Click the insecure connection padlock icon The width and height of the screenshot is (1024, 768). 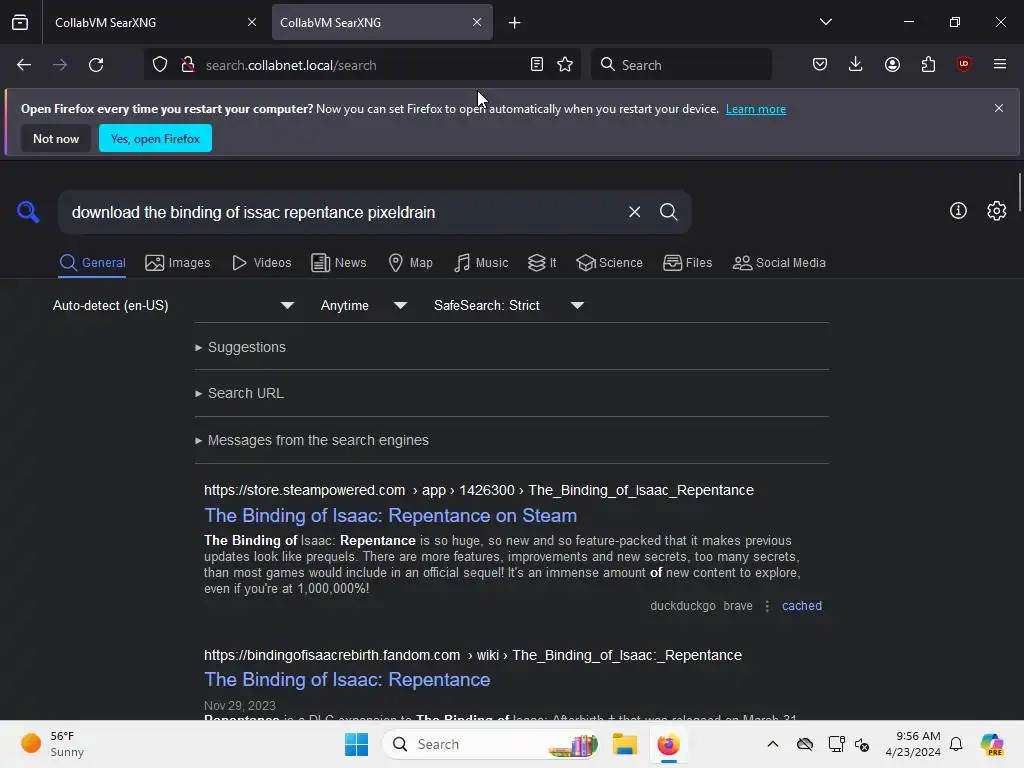pyautogui.click(x=188, y=65)
